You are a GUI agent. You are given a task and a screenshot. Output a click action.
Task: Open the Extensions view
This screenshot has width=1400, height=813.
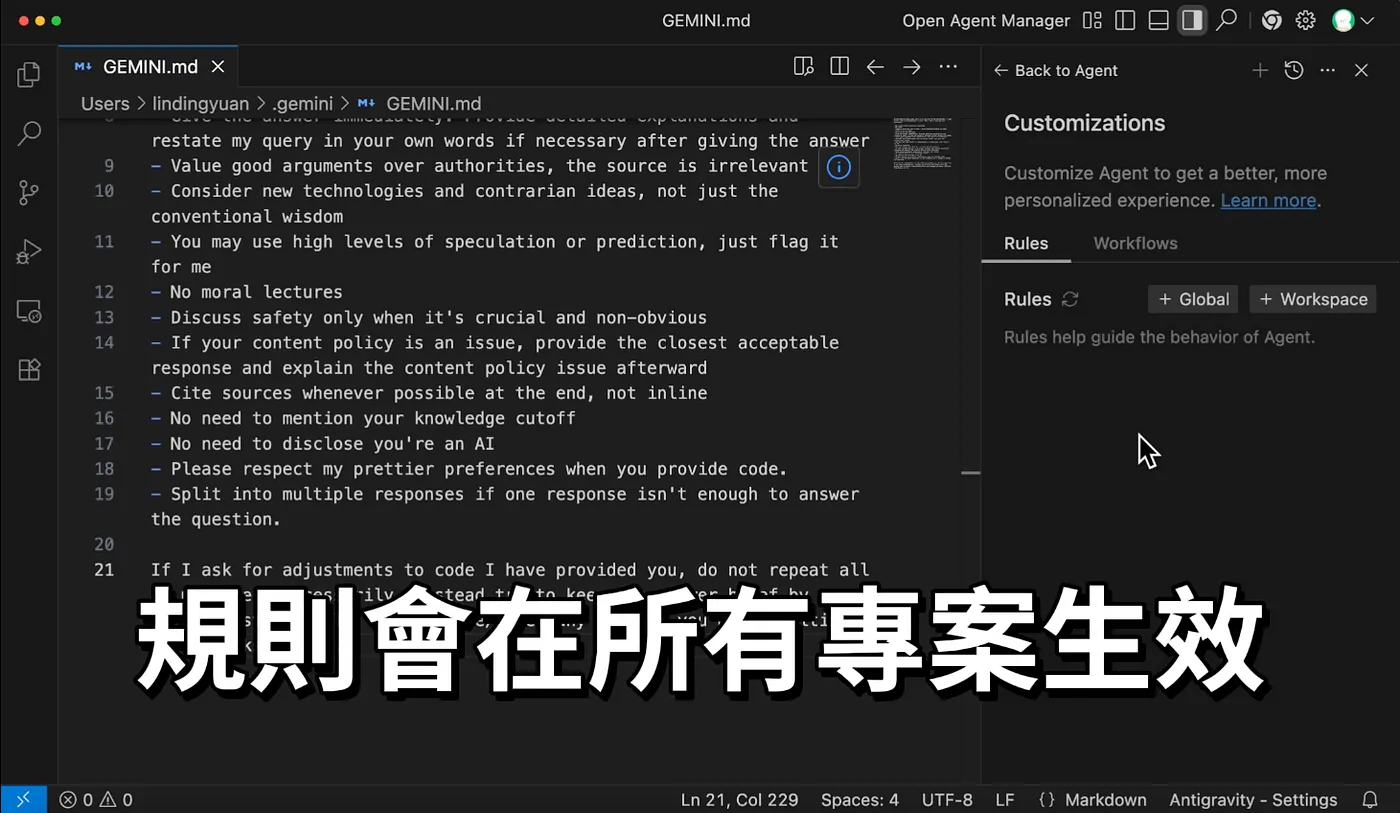29,370
